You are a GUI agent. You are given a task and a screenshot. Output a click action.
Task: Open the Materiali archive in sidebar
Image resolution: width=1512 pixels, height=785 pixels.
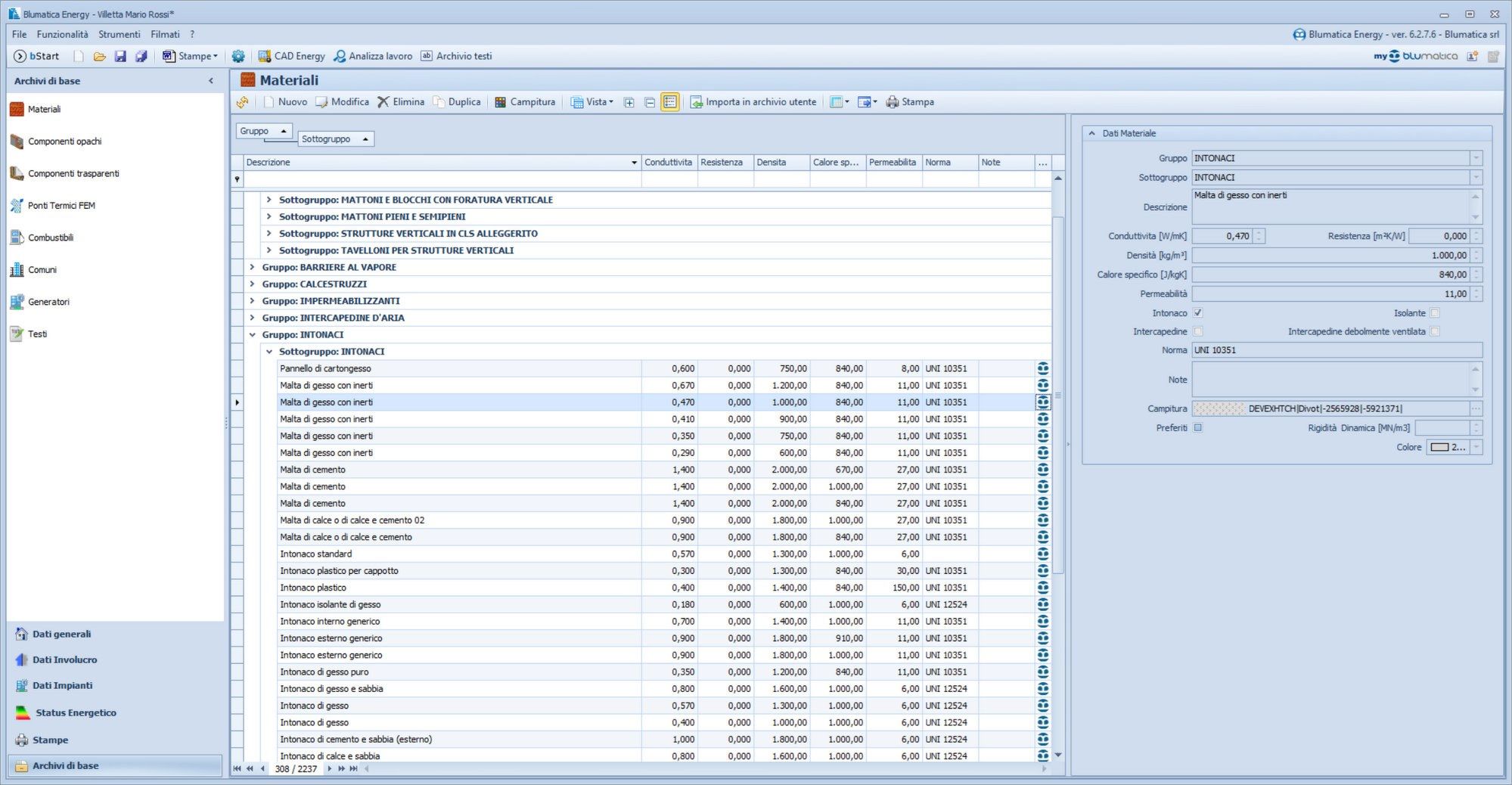tap(44, 110)
